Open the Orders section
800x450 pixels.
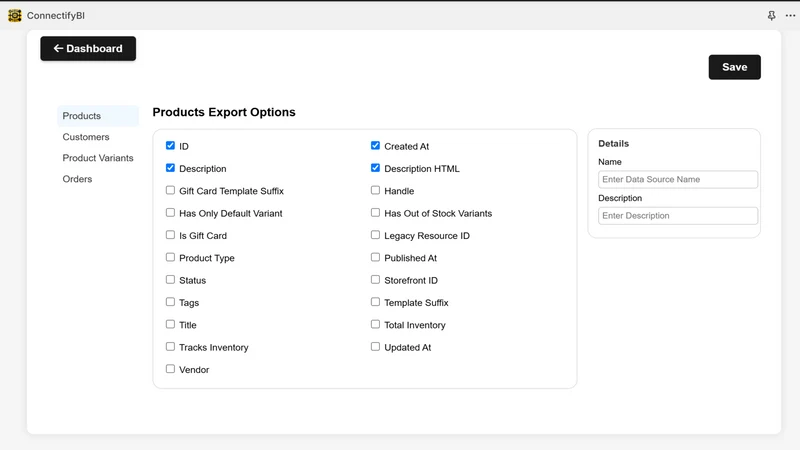click(77, 179)
